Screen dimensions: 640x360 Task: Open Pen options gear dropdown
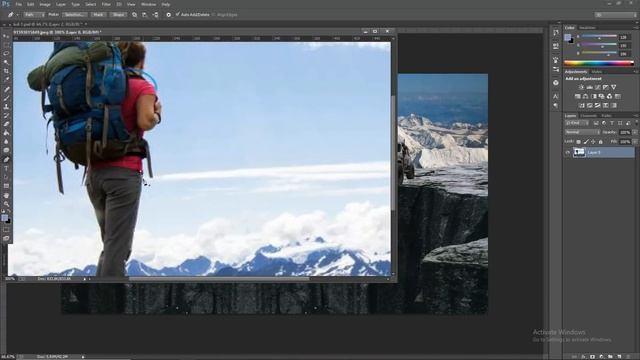pyautogui.click(x=168, y=15)
